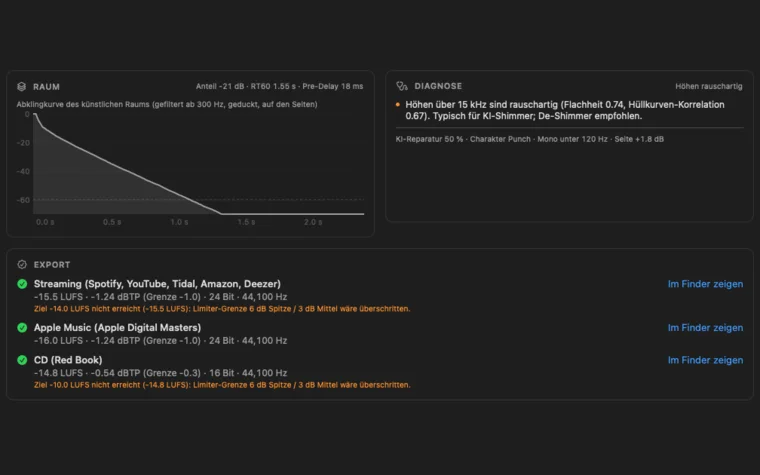This screenshot has height=475, width=760.
Task: Click the '1.0 s' time axis label
Action: pyautogui.click(x=179, y=222)
